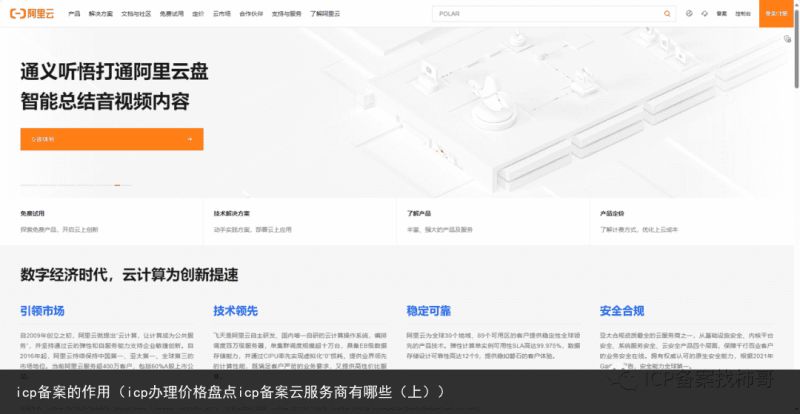Click the 智能总结音视频内容 banner line
The height and width of the screenshot is (414, 800).
[x=105, y=101]
